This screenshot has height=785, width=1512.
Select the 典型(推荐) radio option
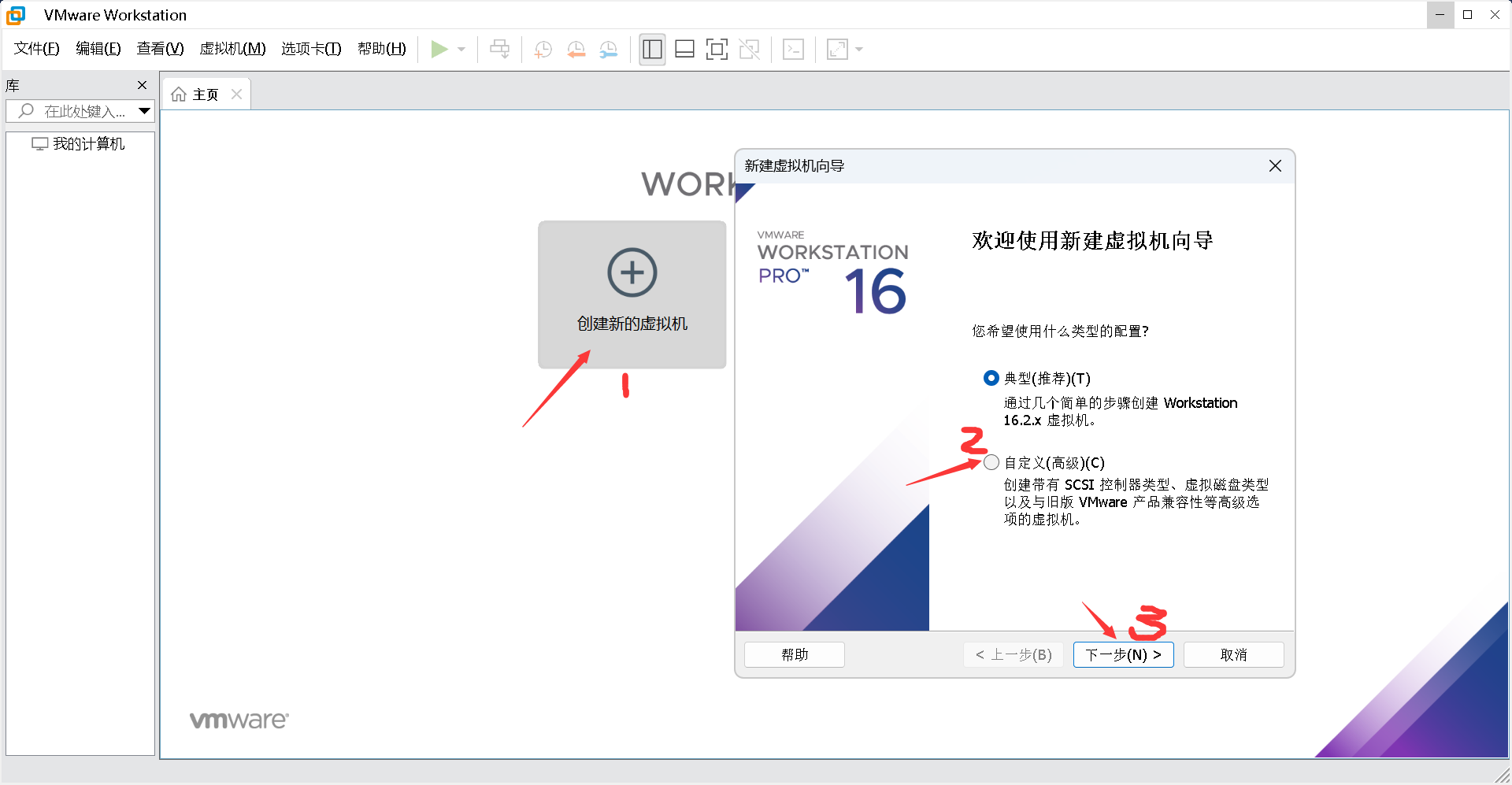click(x=991, y=379)
